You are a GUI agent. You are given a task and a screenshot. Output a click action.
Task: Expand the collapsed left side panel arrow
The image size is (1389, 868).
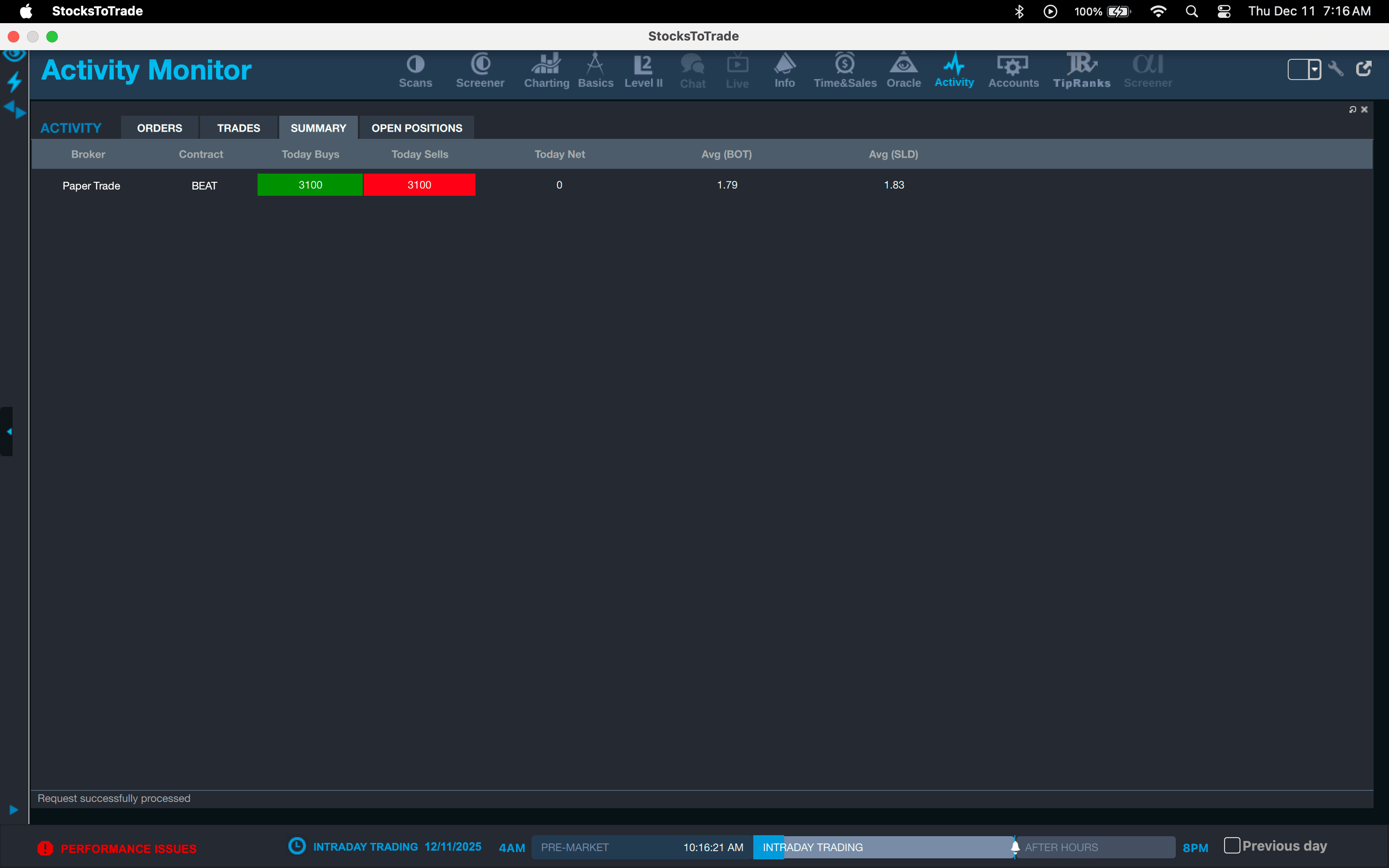(8, 432)
